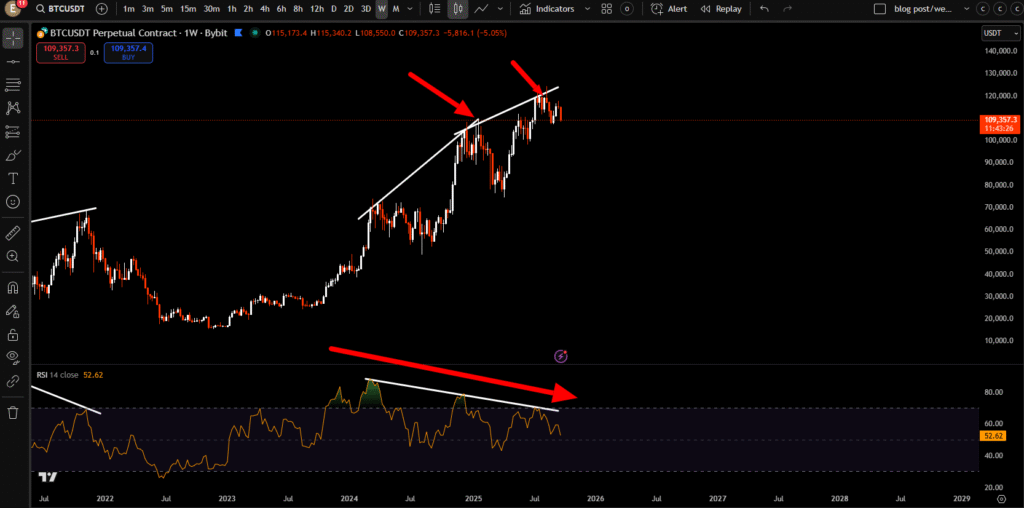Viewport: 1024px width, 508px height.
Task: Select the 4h timeframe
Action: click(264, 9)
